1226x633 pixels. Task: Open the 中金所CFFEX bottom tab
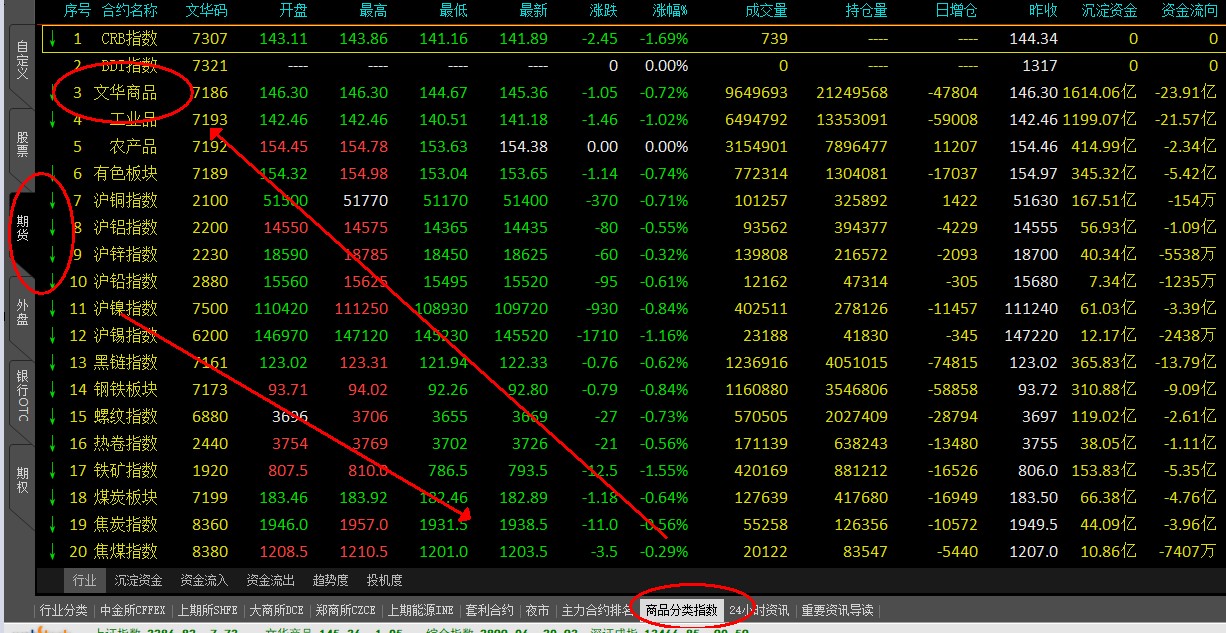(x=133, y=610)
